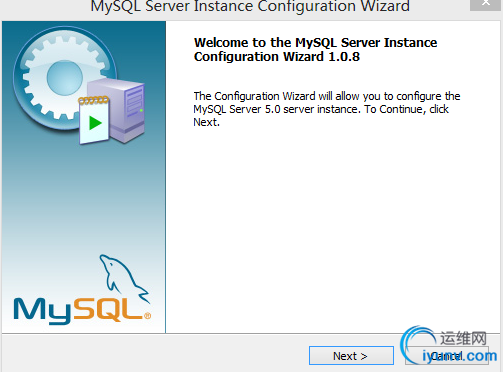Click the MySQL dolphin logo

(x=82, y=290)
